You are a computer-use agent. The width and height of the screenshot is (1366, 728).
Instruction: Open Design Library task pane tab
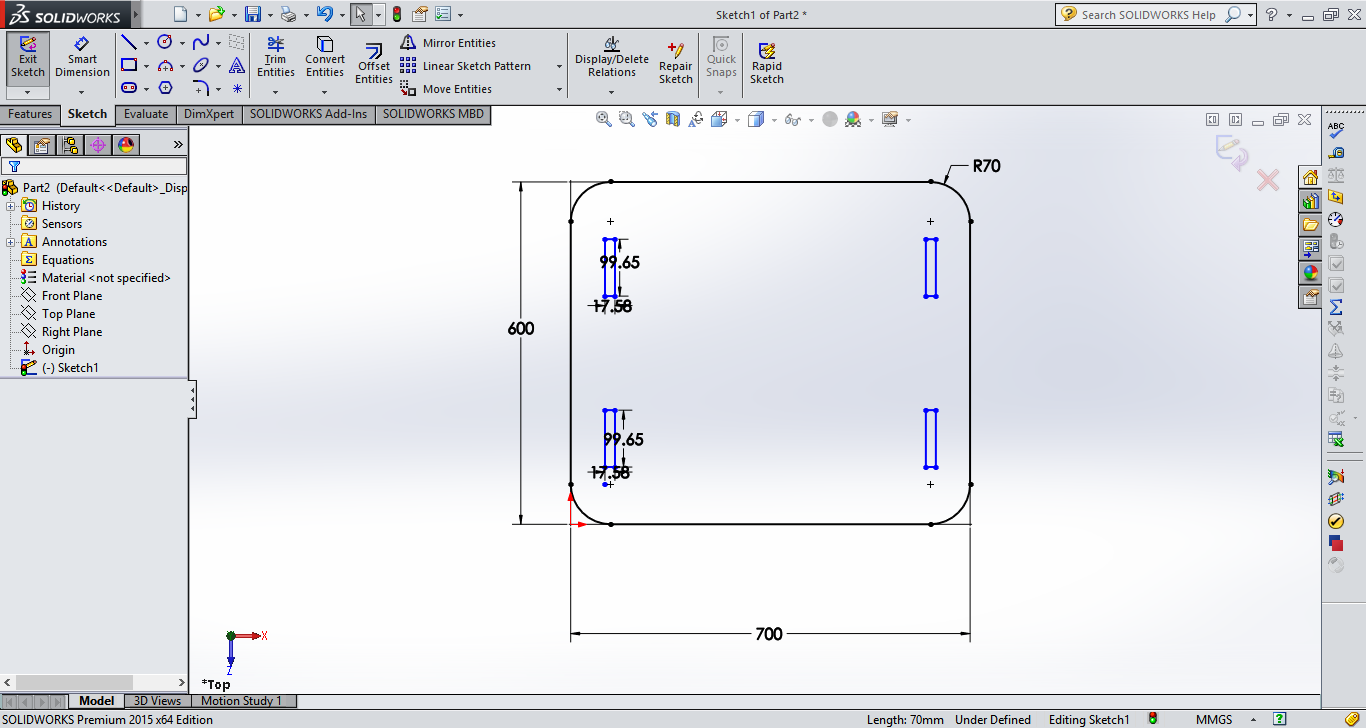1311,201
